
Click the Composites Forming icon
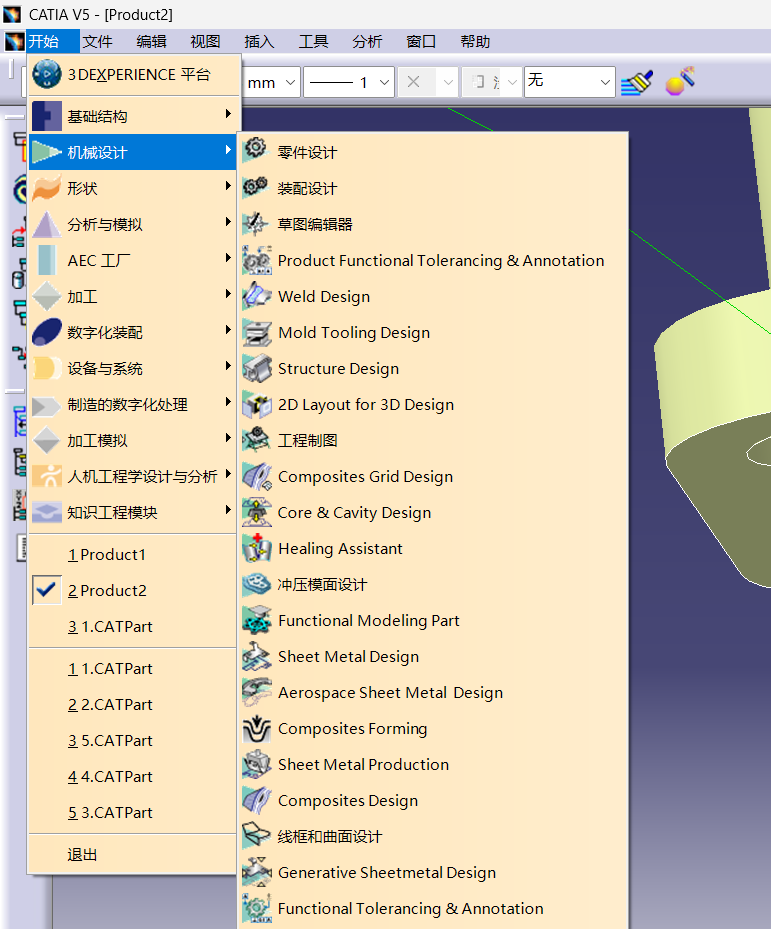[256, 728]
